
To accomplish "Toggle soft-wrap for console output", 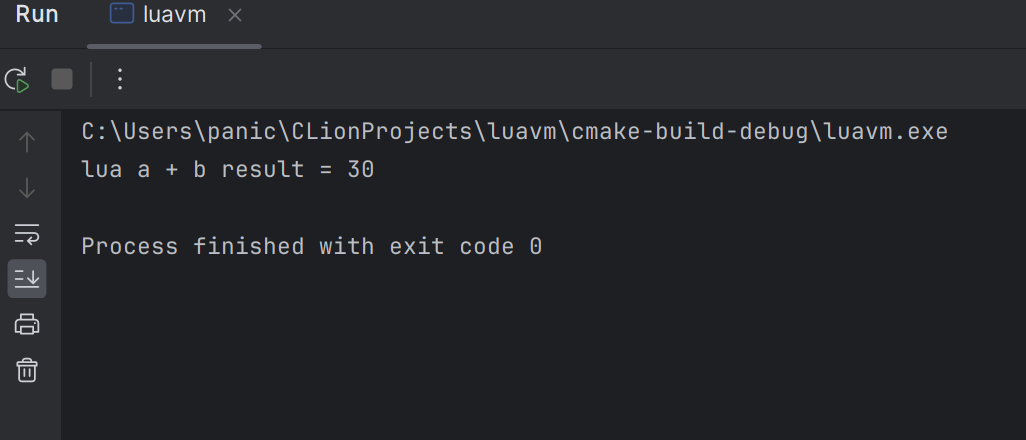I will coord(27,234).
